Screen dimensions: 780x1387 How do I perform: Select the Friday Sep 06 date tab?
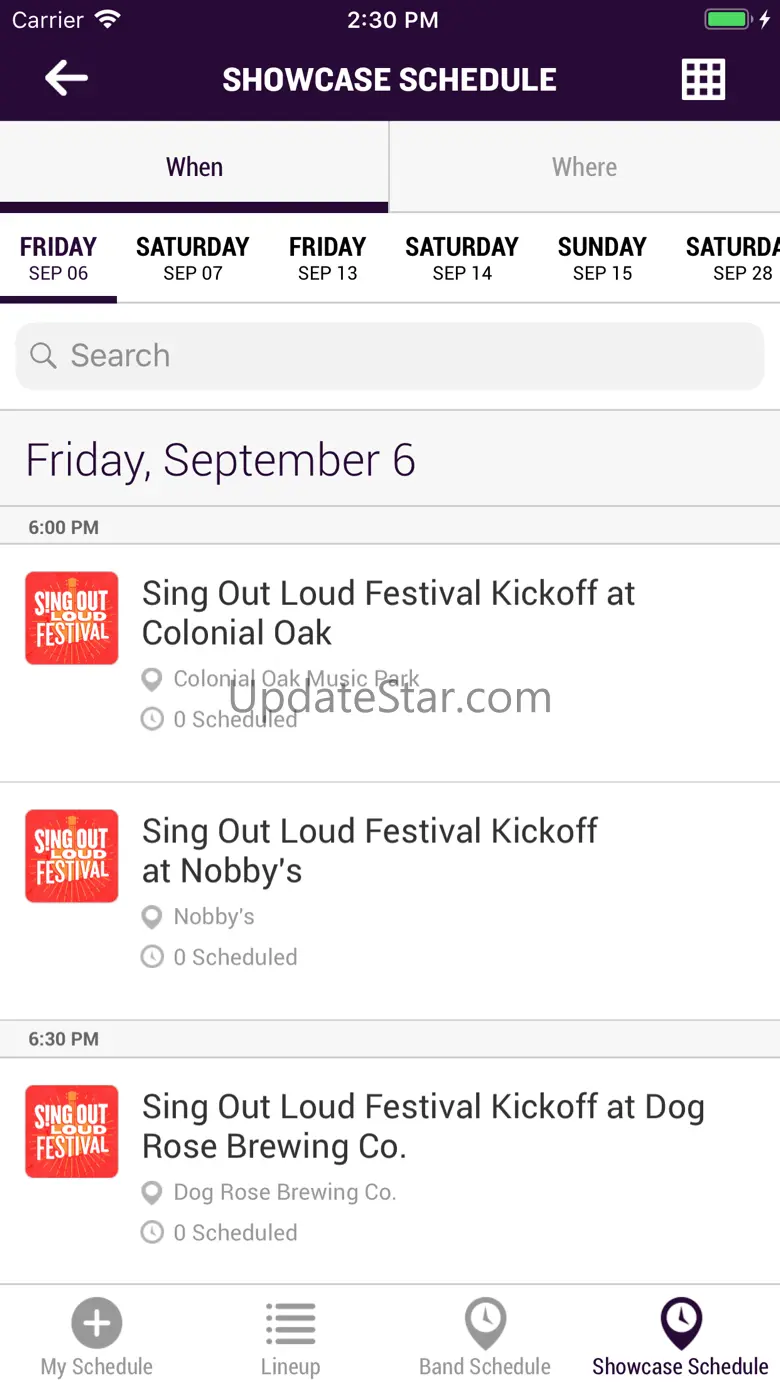point(58,259)
